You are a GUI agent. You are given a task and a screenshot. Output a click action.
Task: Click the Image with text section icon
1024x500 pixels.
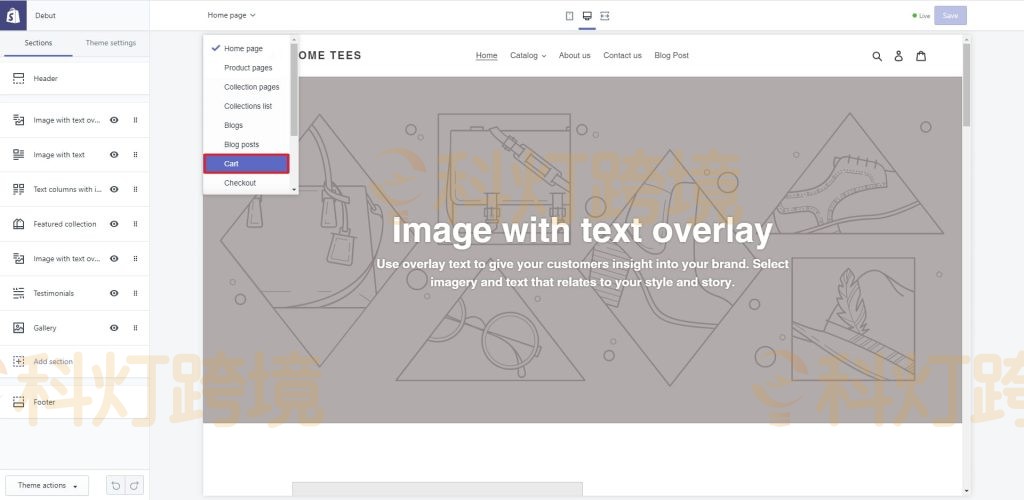pyautogui.click(x=18, y=155)
